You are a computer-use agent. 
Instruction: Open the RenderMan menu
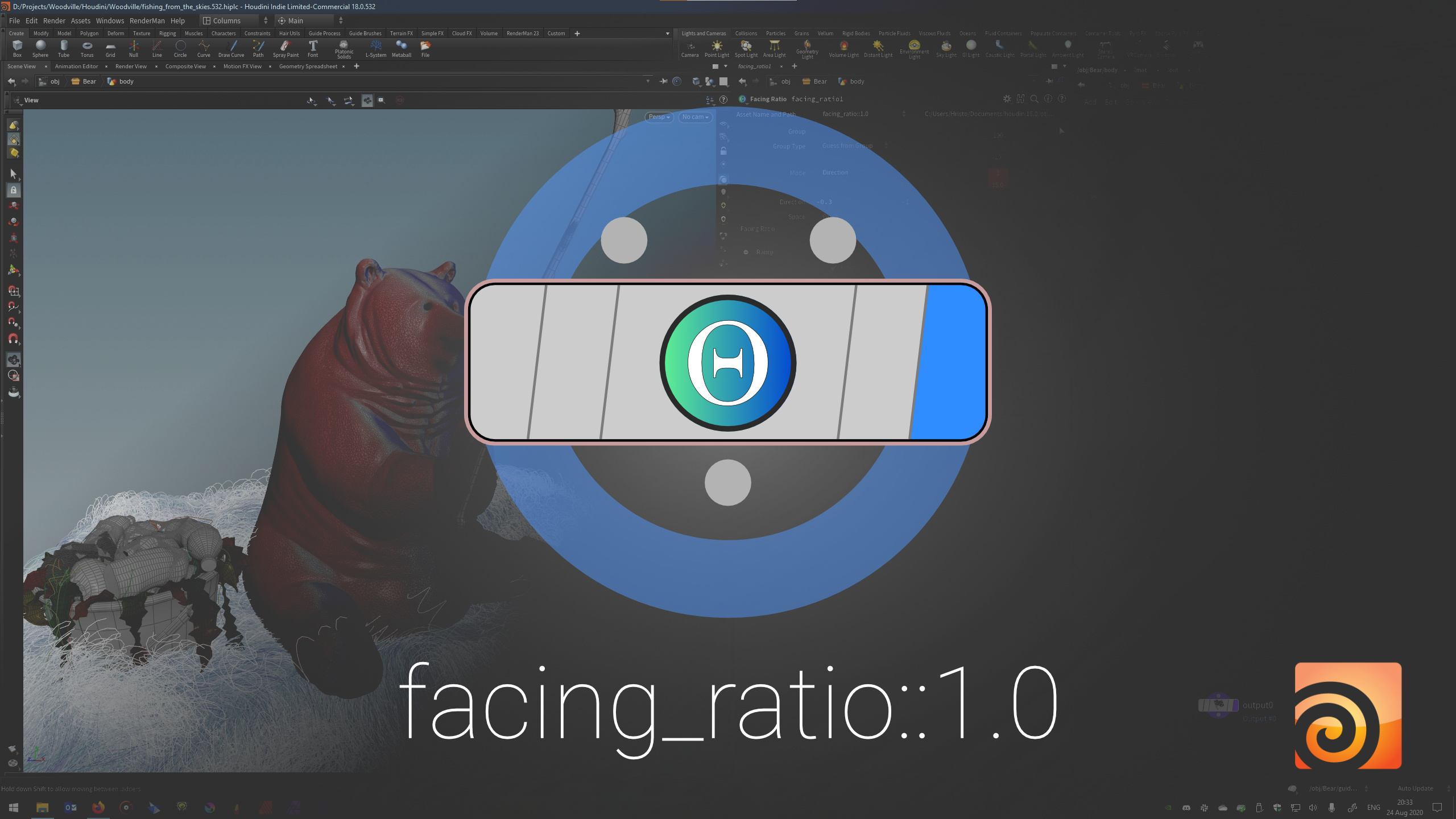[147, 20]
